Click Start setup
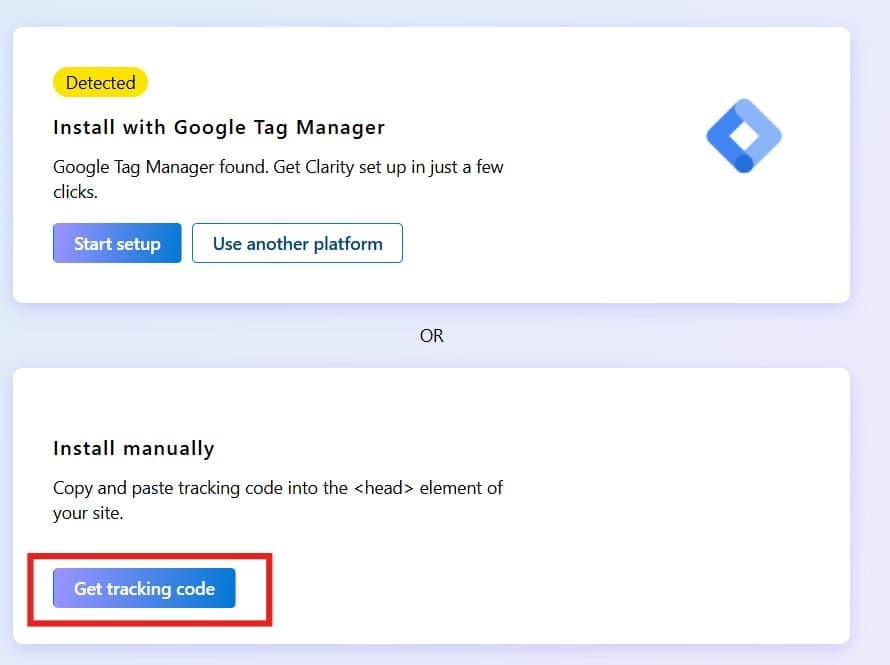The image size is (890, 665). (x=116, y=243)
